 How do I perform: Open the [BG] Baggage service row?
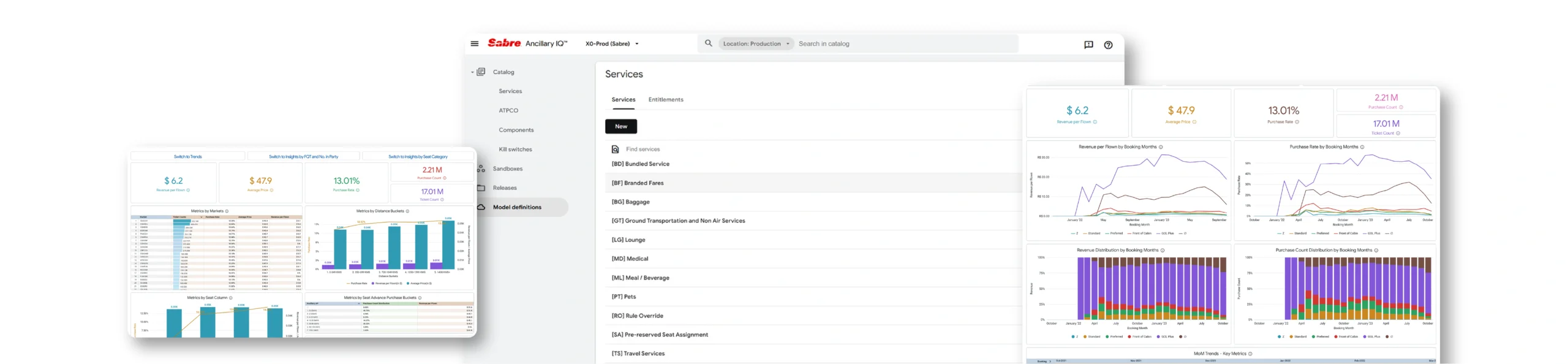click(x=630, y=202)
